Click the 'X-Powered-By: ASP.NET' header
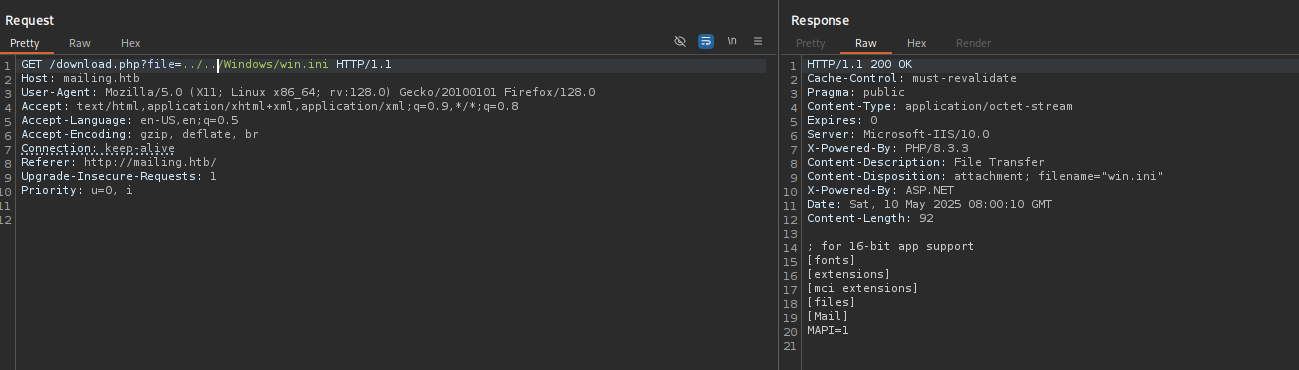 click(x=881, y=190)
